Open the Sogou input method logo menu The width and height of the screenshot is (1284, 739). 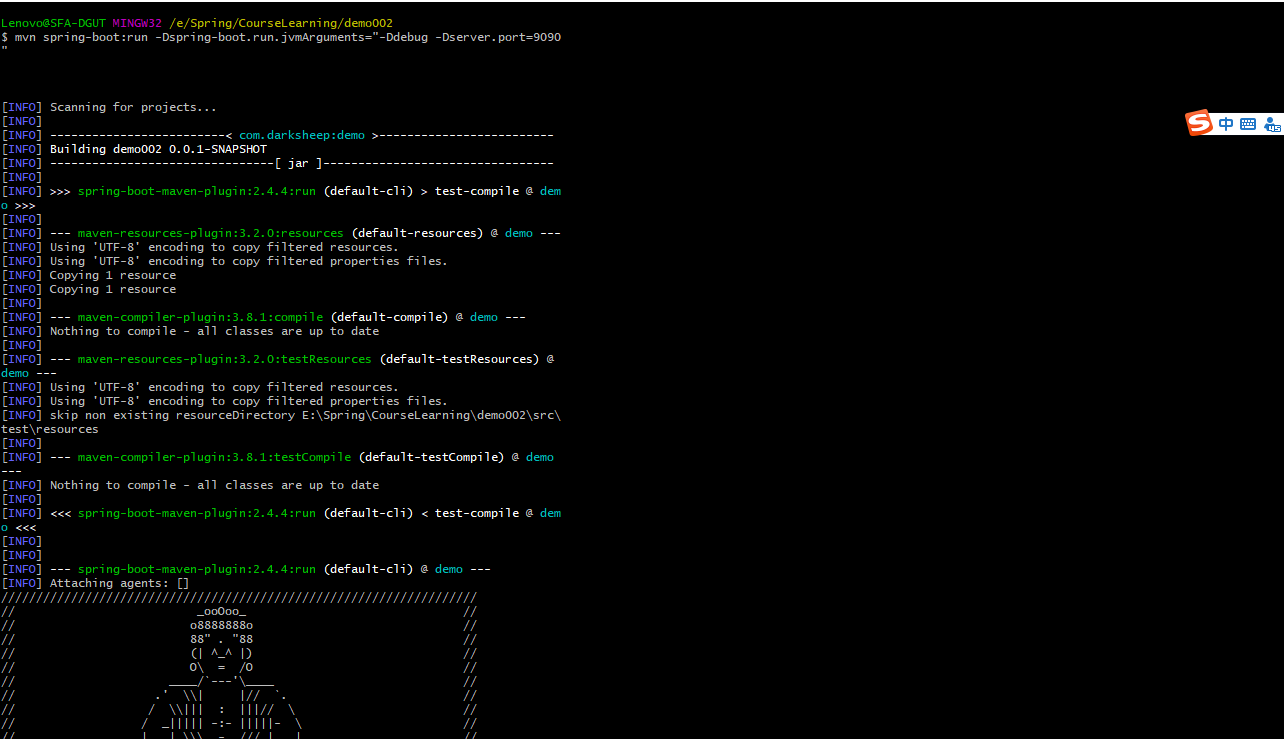pyautogui.click(x=1199, y=123)
